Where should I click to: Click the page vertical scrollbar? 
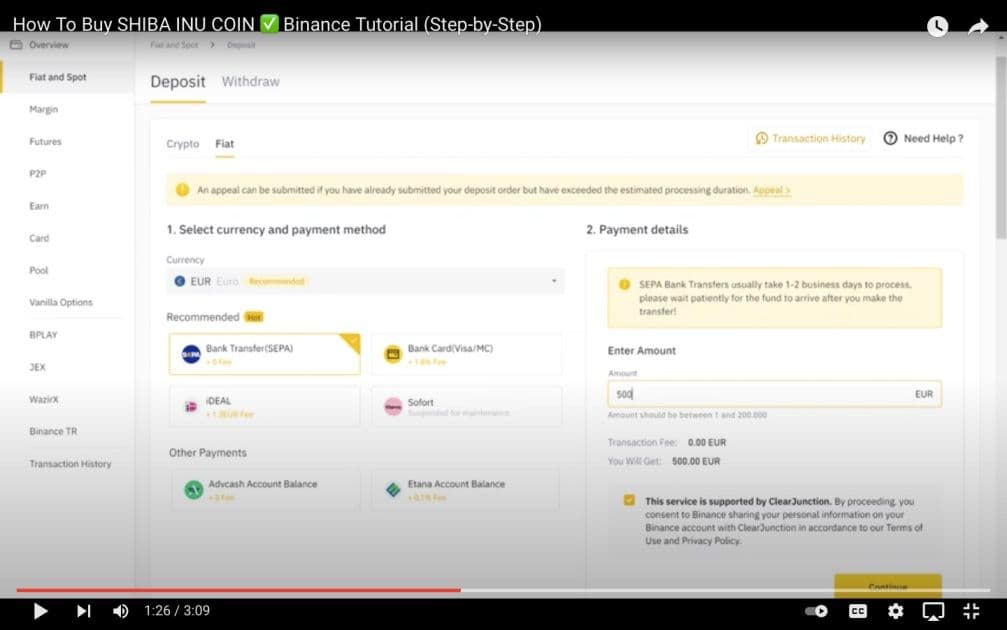pyautogui.click(x=1001, y=148)
